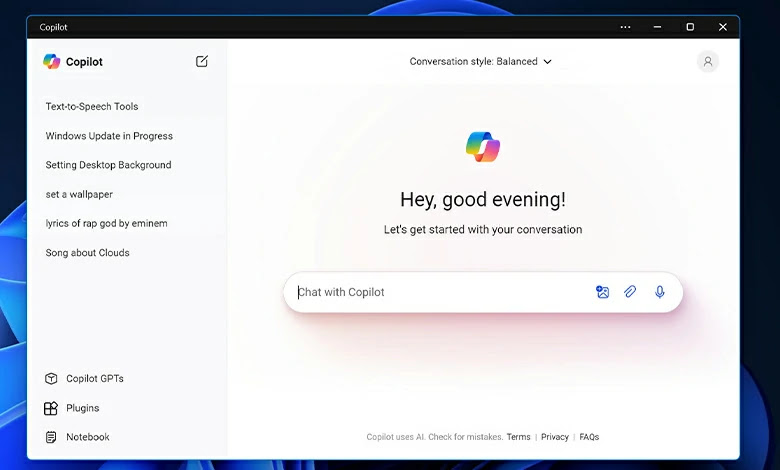Click Copilot uses AI disclaimer text
The width and height of the screenshot is (780, 470).
tap(435, 437)
